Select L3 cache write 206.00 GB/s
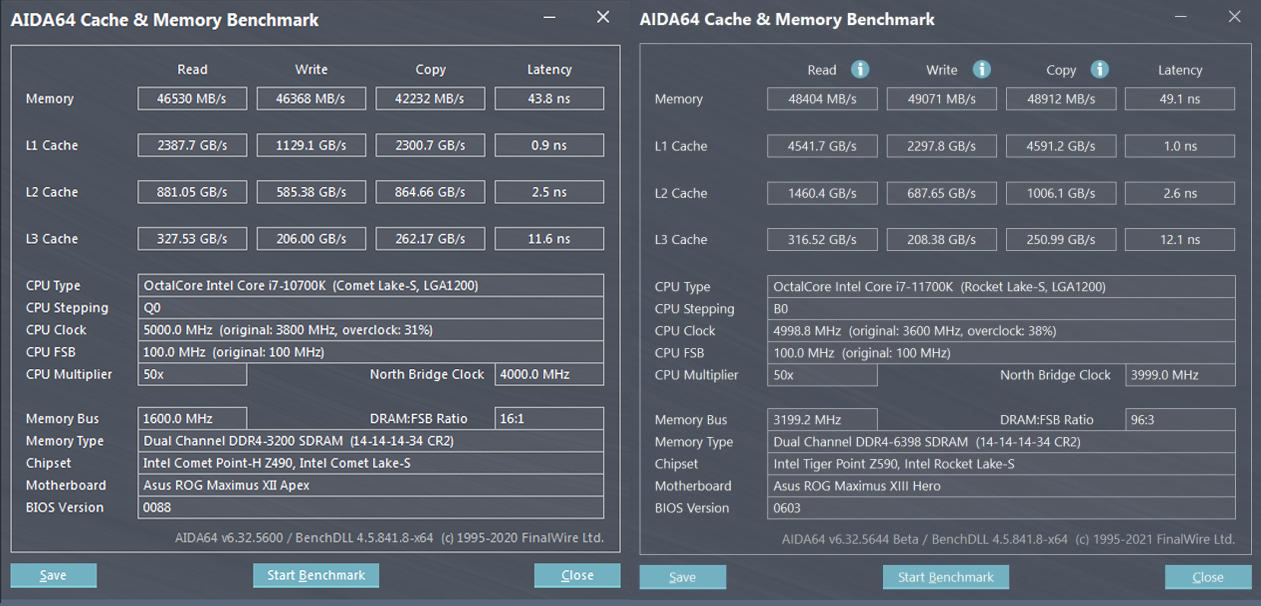This screenshot has width=1261, height=606. coord(311,239)
